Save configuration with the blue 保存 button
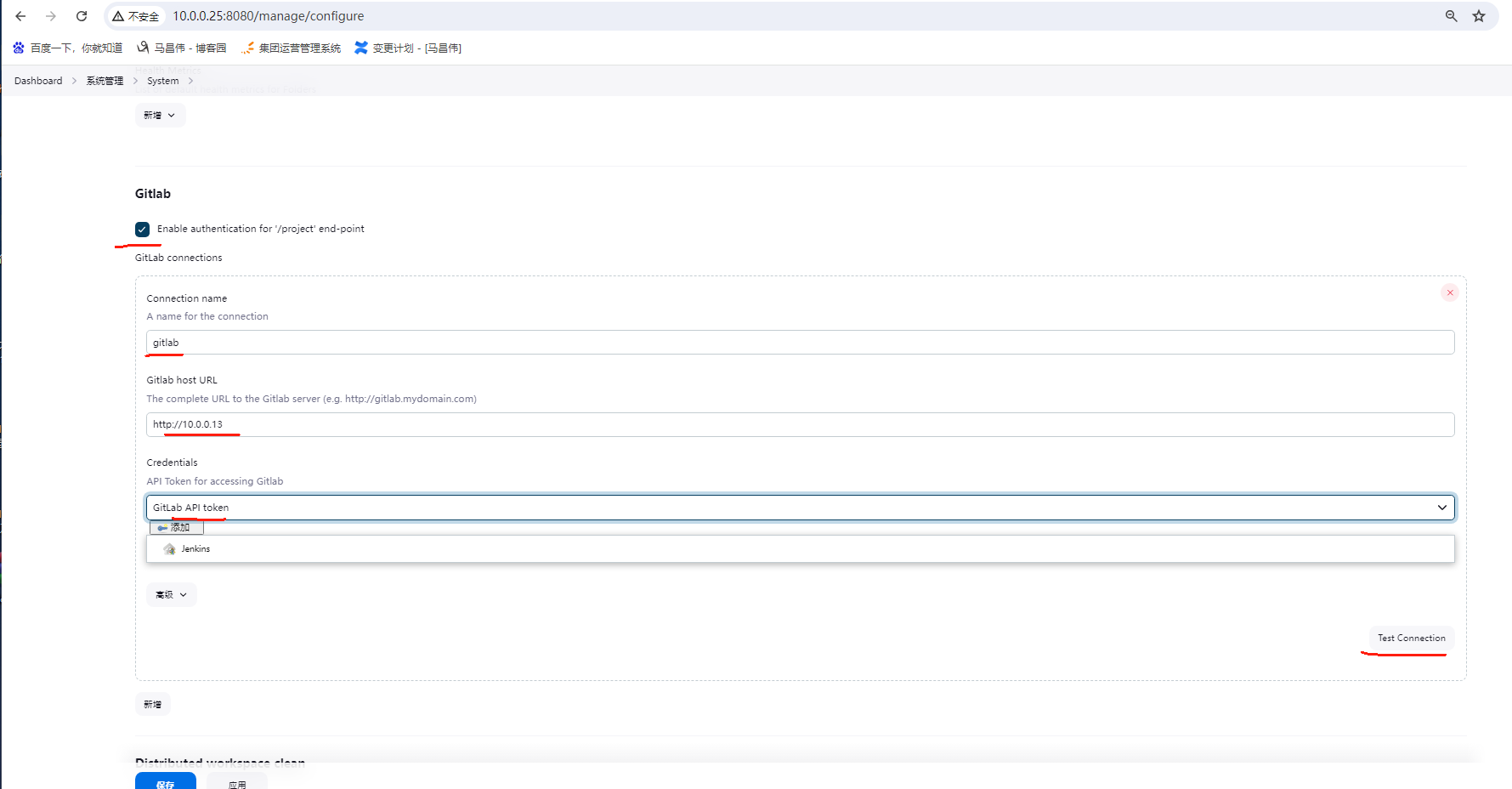Image resolution: width=1512 pixels, height=789 pixels. (166, 782)
